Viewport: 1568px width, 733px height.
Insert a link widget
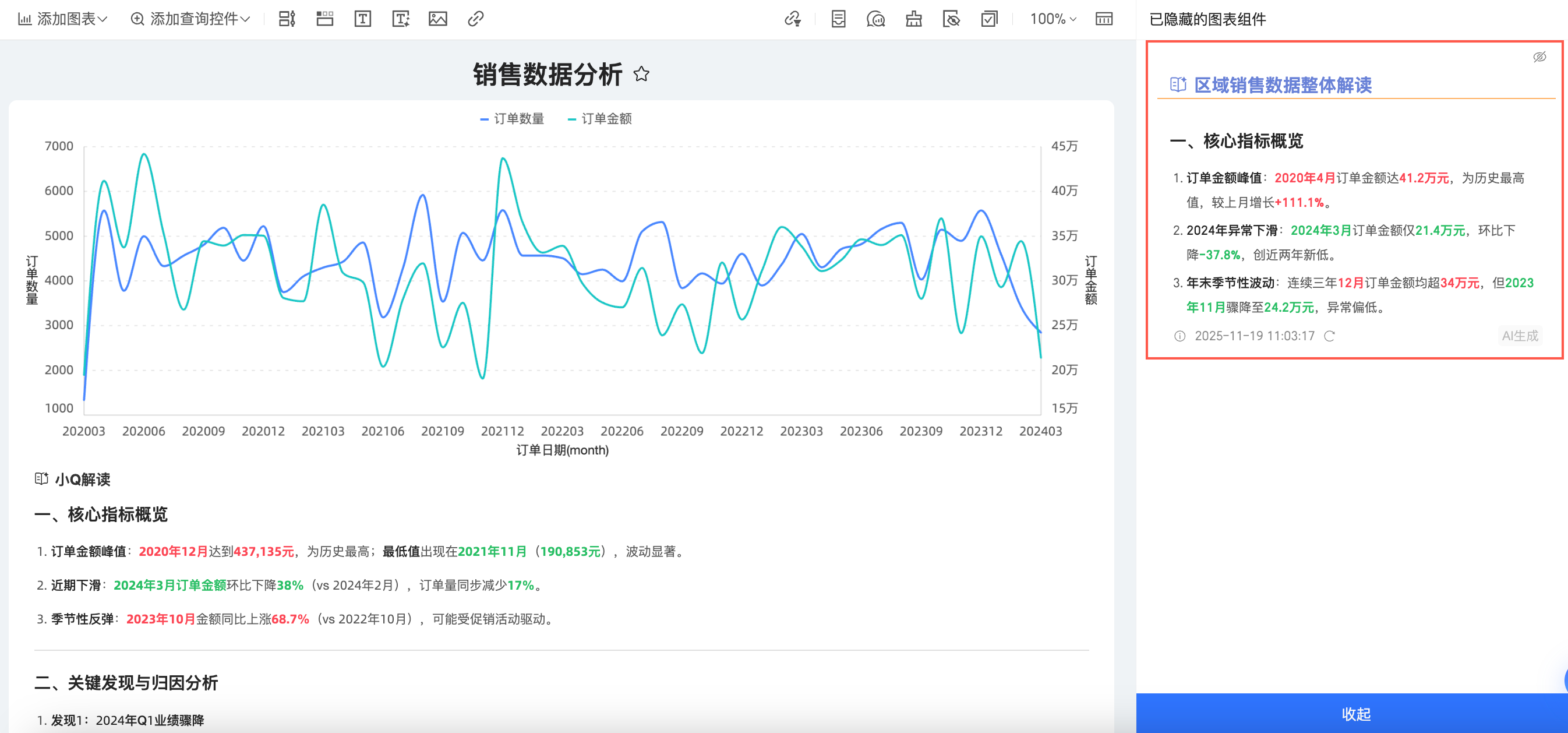point(475,19)
